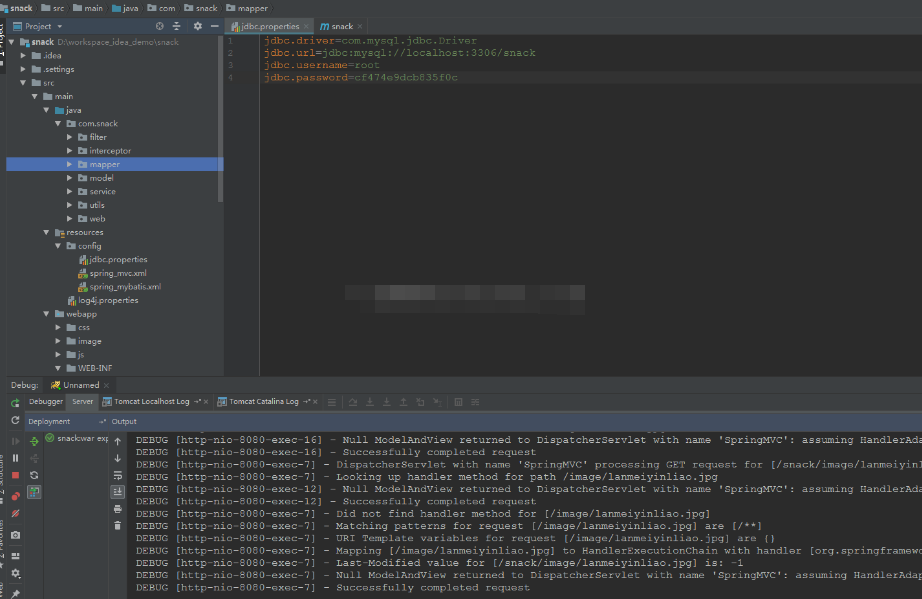The height and width of the screenshot is (599, 922).
Task: Click the Trace Current Stream Chain icon
Action: click(x=475, y=402)
